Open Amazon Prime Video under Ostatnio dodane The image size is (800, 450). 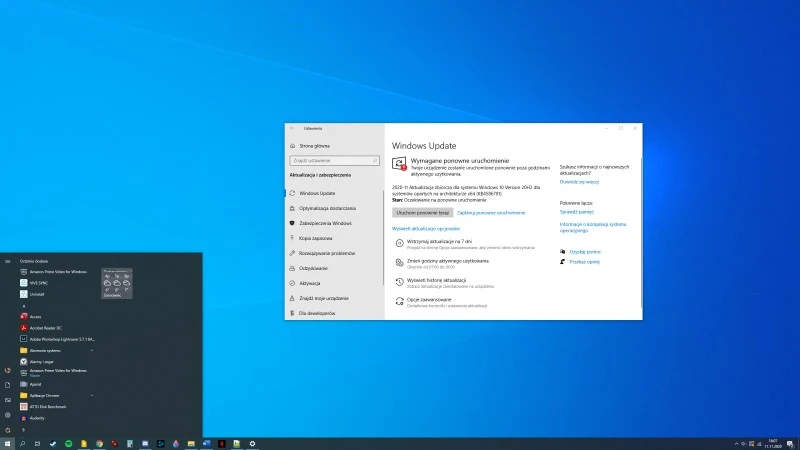(x=54, y=272)
